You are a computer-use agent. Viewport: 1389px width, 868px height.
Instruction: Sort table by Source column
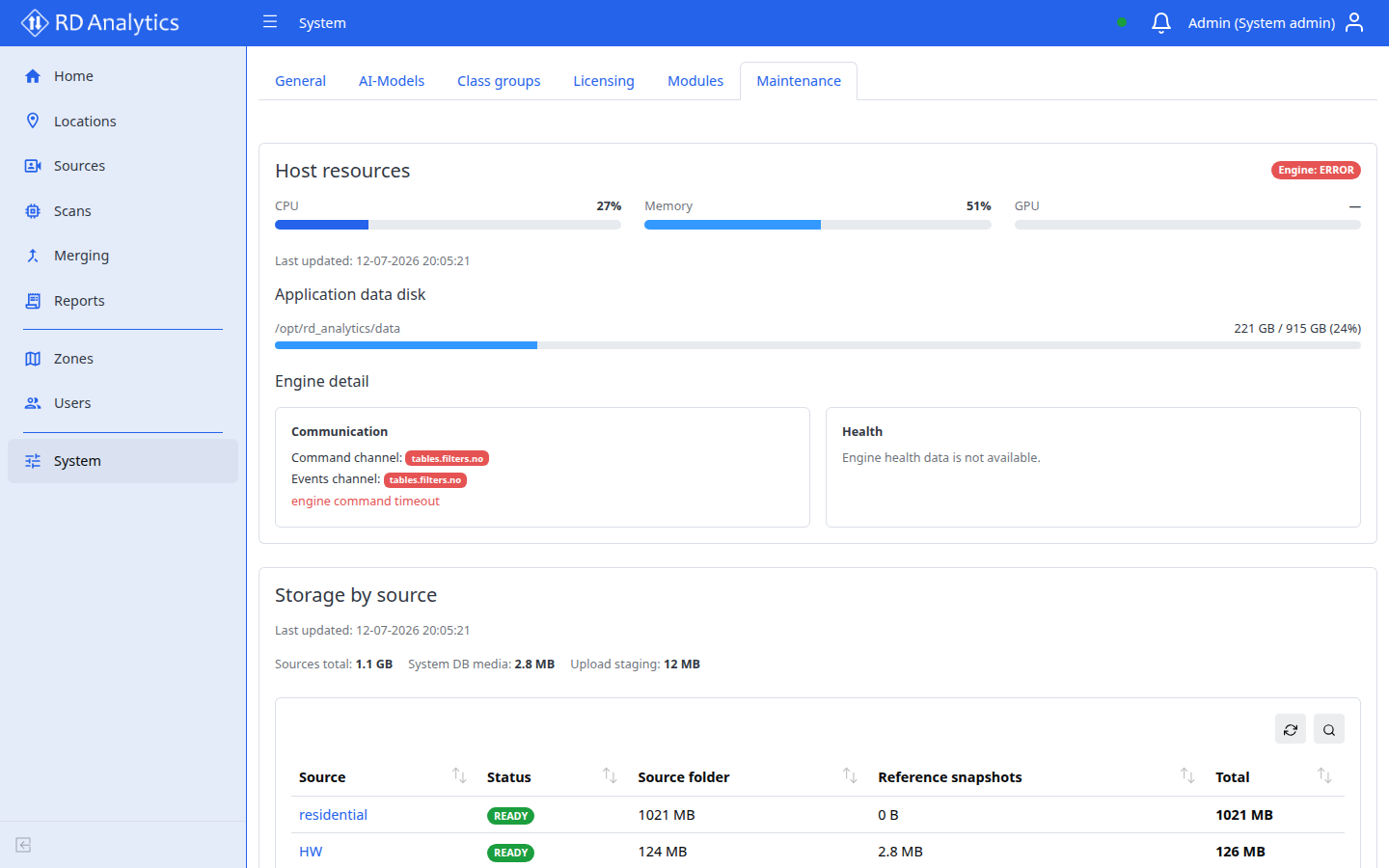click(459, 775)
